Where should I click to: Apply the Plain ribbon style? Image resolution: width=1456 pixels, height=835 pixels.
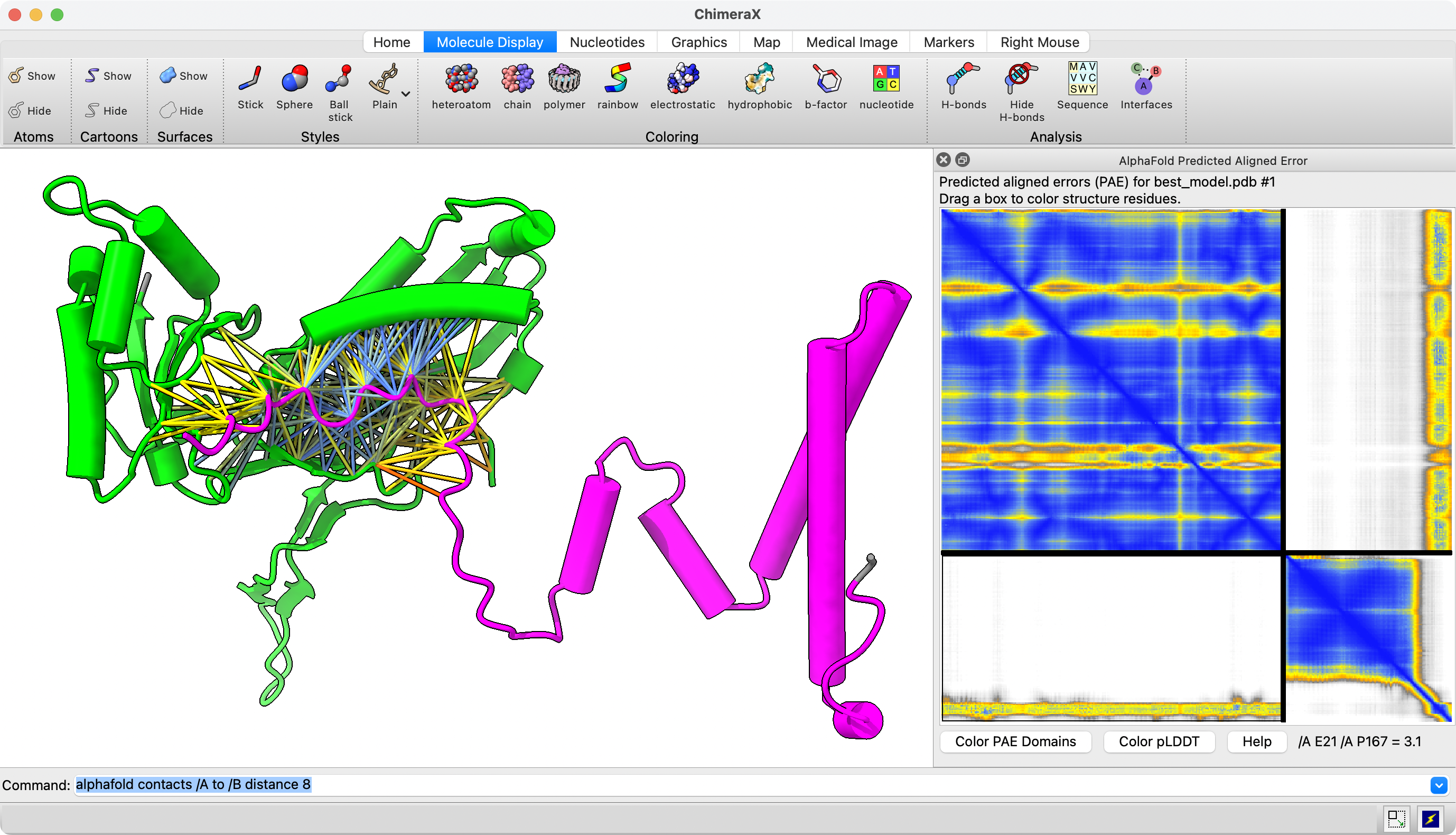click(384, 87)
